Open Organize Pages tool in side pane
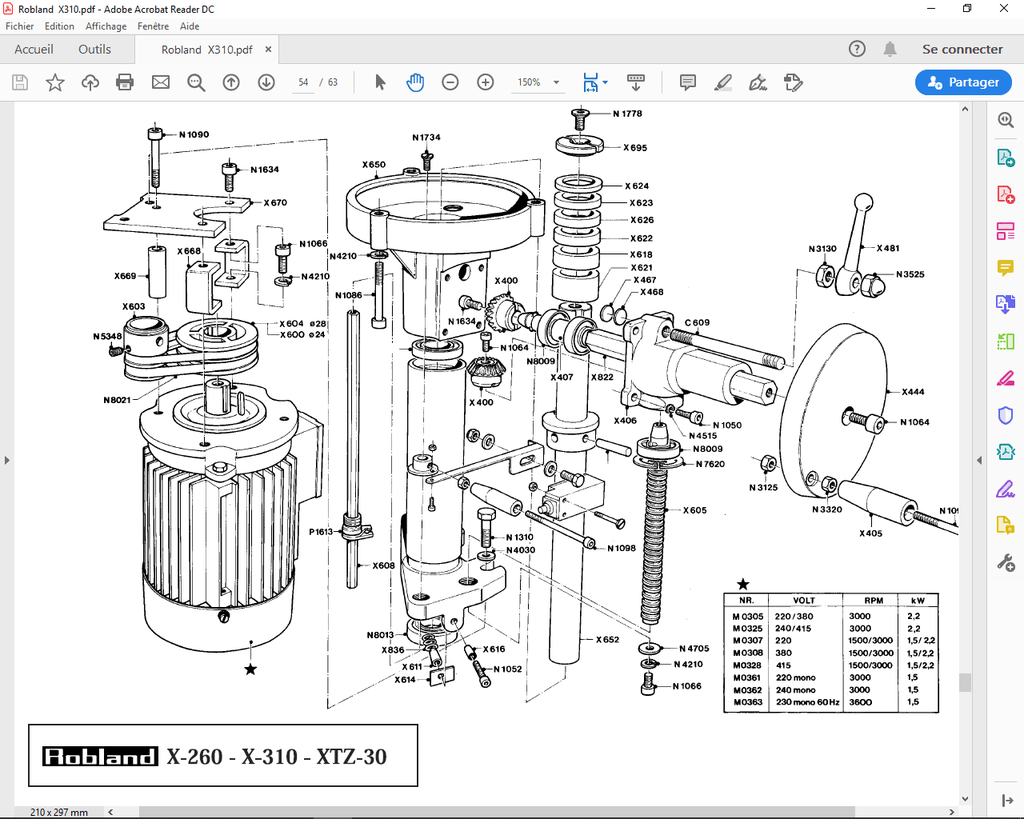Viewport: 1024px width, 819px height. [x=1006, y=231]
